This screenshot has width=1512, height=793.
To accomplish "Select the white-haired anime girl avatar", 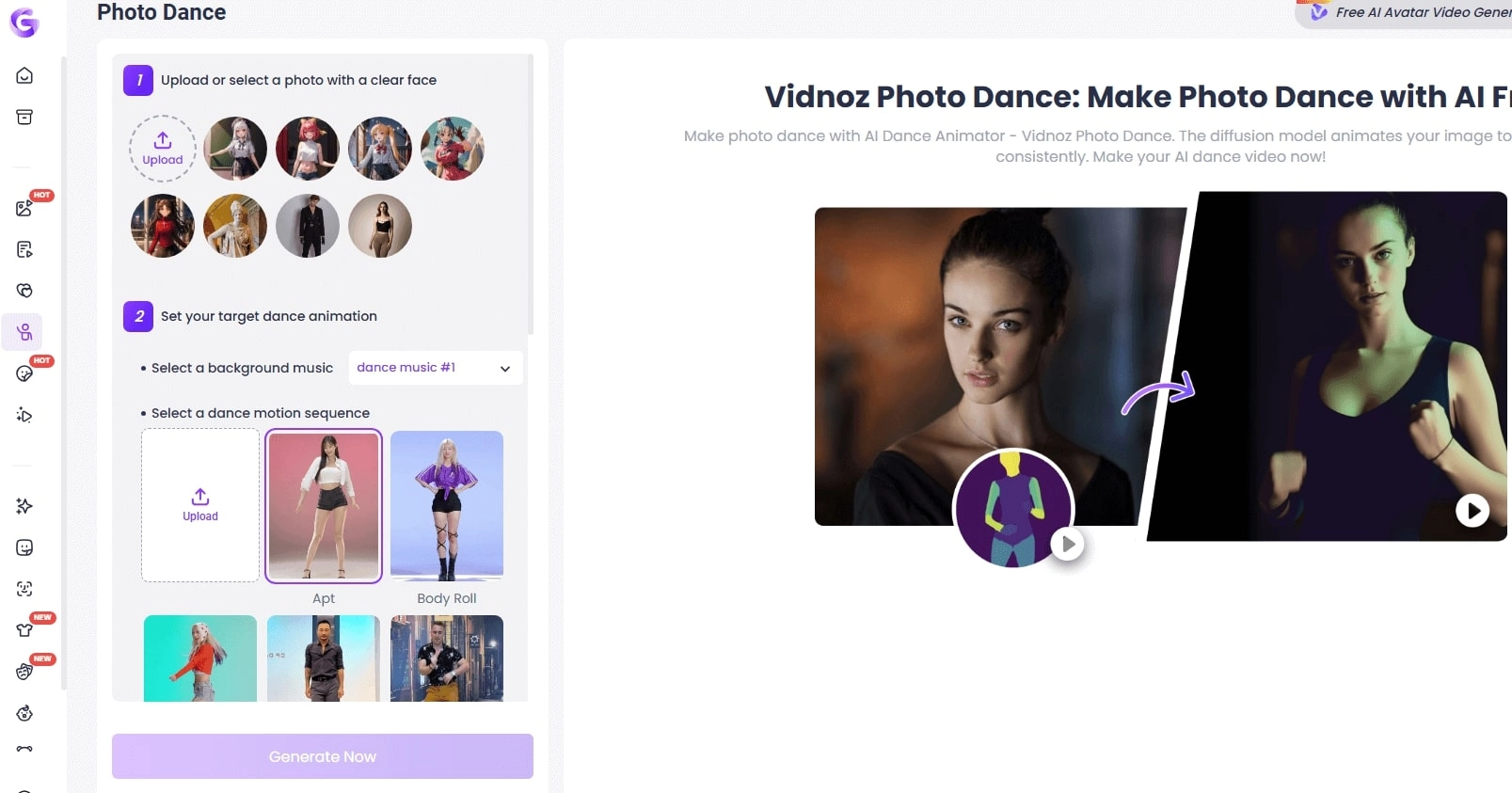I will tap(235, 149).
